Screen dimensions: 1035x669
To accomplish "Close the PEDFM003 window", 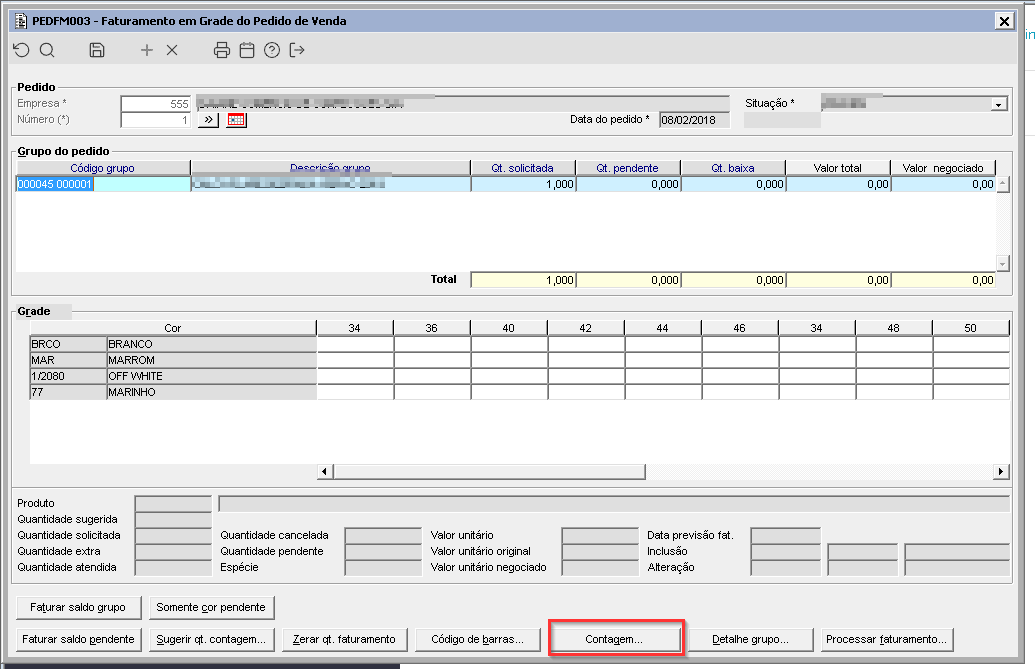I will point(1004,21).
